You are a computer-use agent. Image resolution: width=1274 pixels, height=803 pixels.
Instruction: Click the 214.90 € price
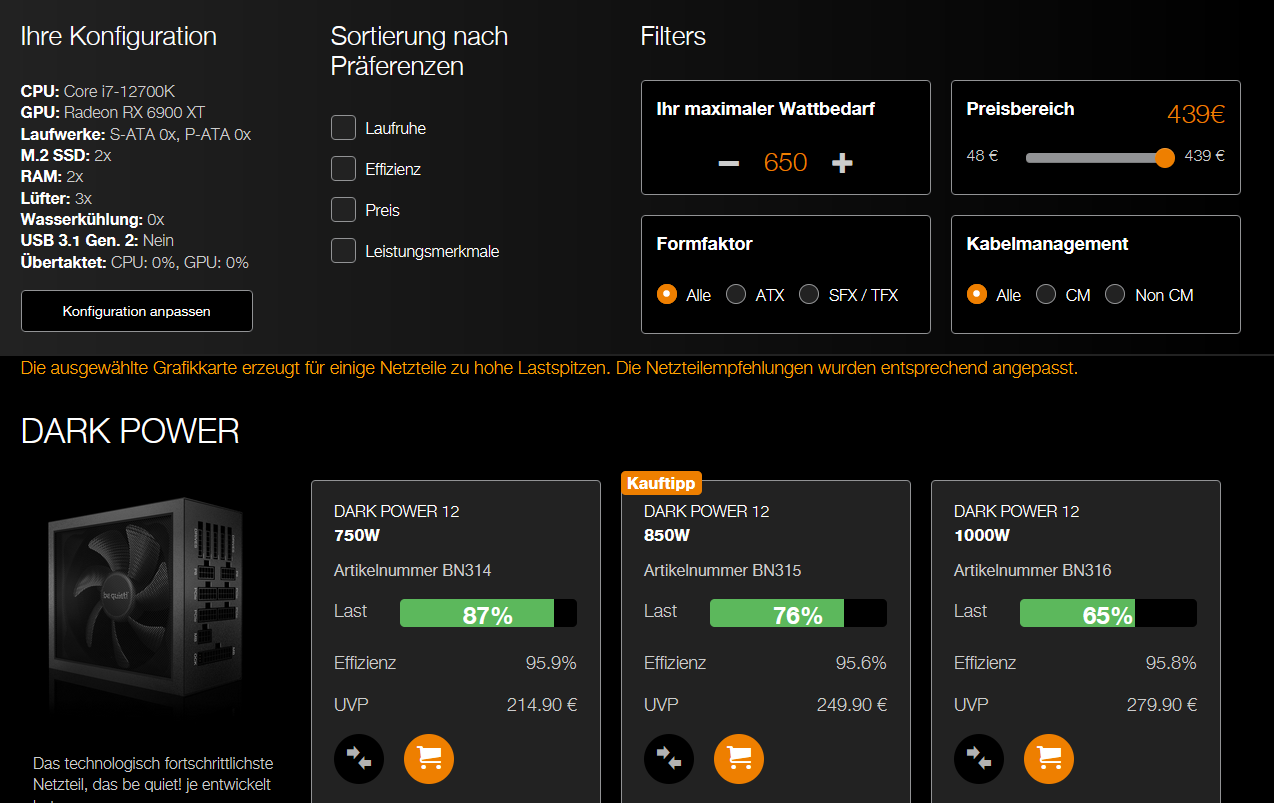[x=542, y=704]
